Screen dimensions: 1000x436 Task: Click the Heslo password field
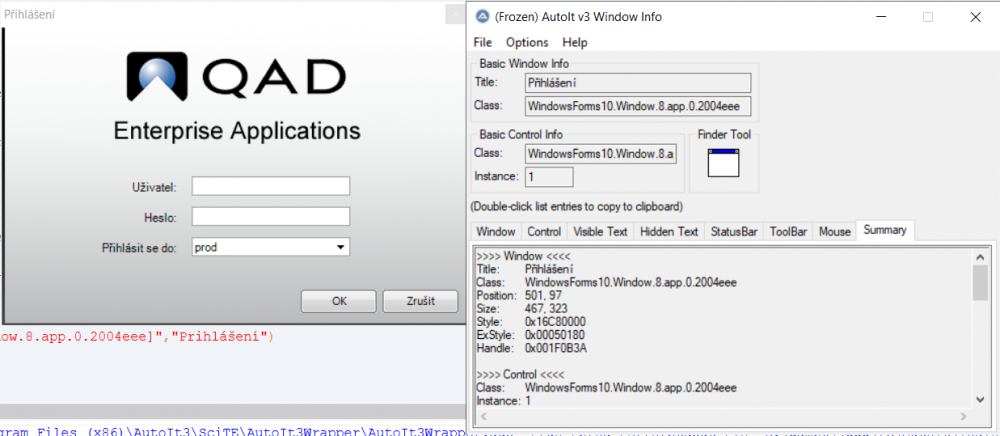[x=270, y=216]
